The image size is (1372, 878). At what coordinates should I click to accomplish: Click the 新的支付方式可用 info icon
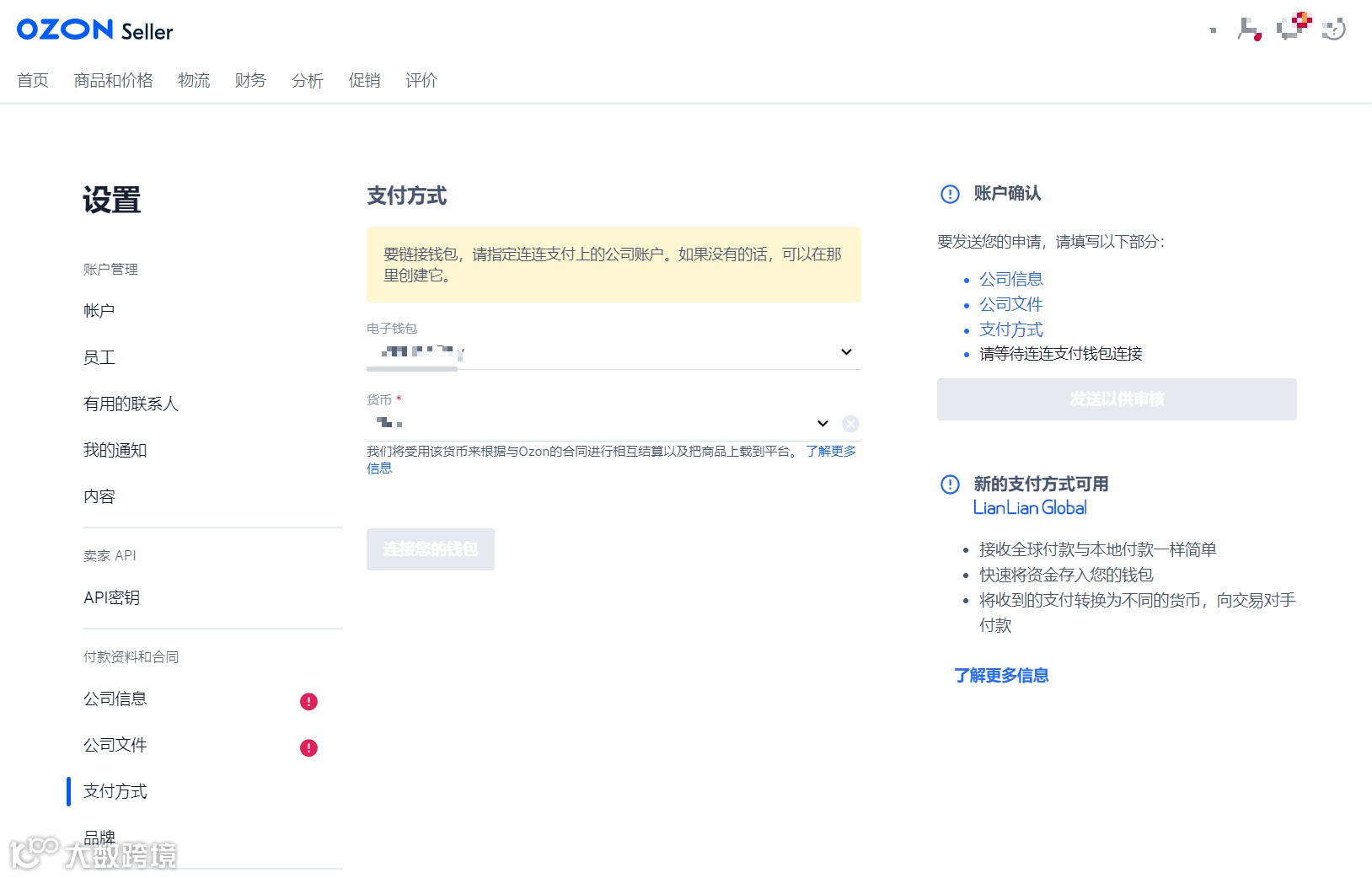pos(948,485)
